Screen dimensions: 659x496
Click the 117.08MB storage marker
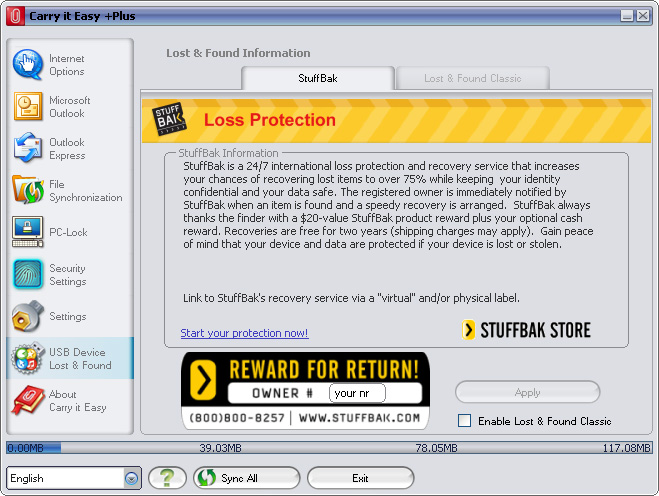pyautogui.click(x=627, y=448)
